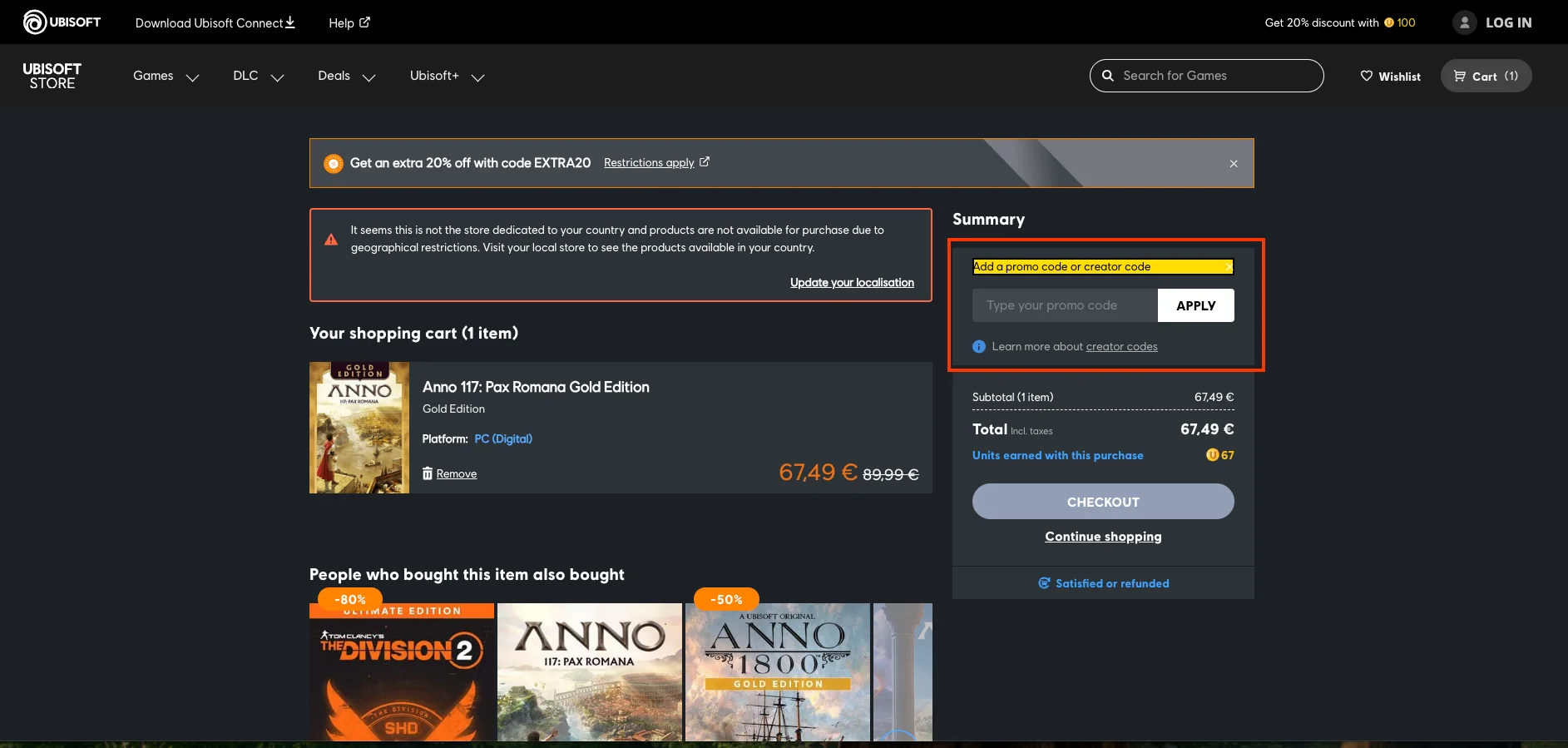Image resolution: width=1568 pixels, height=748 pixels.
Task: Click the struck-through 89,99 € price
Action: click(x=891, y=474)
